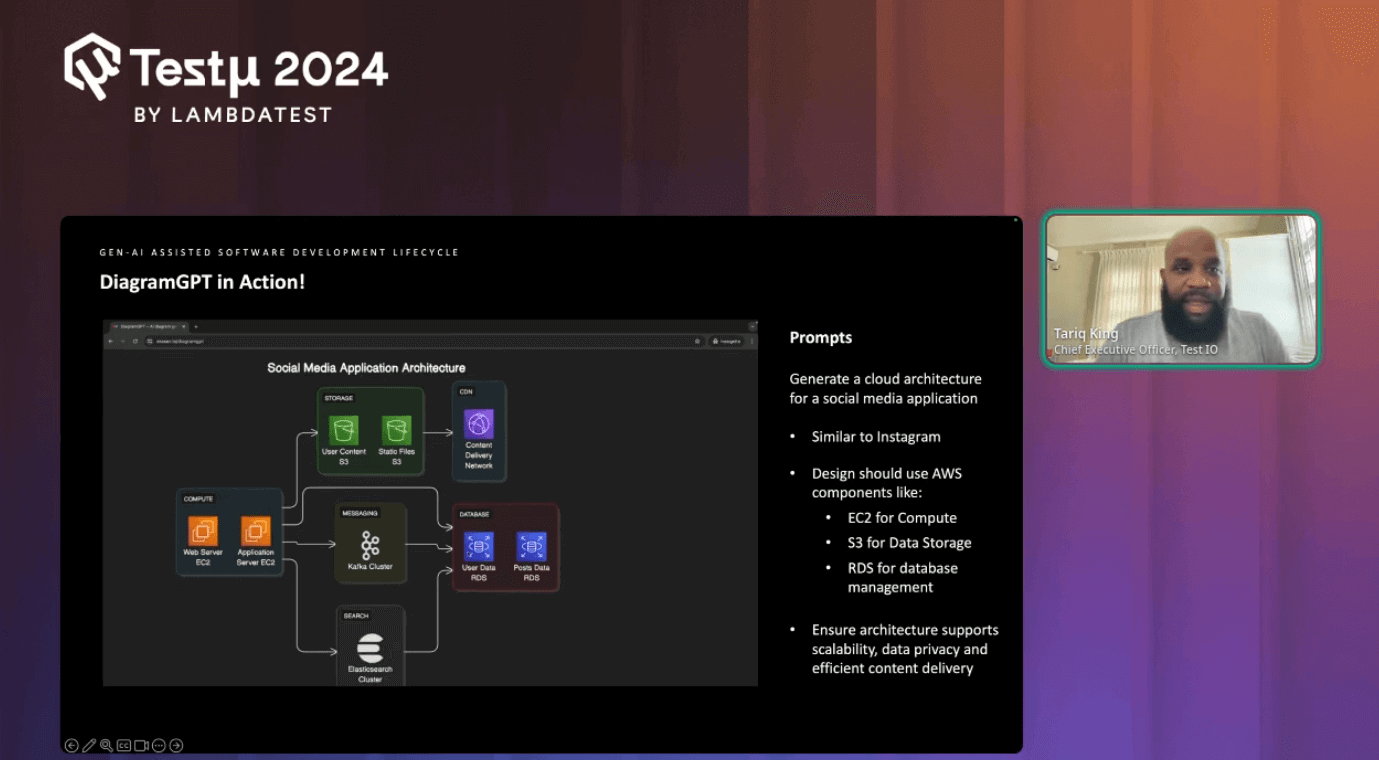Viewport: 1379px width, 760px height.
Task: Click the Tariq King speaker video thumbnail
Action: (x=1181, y=288)
